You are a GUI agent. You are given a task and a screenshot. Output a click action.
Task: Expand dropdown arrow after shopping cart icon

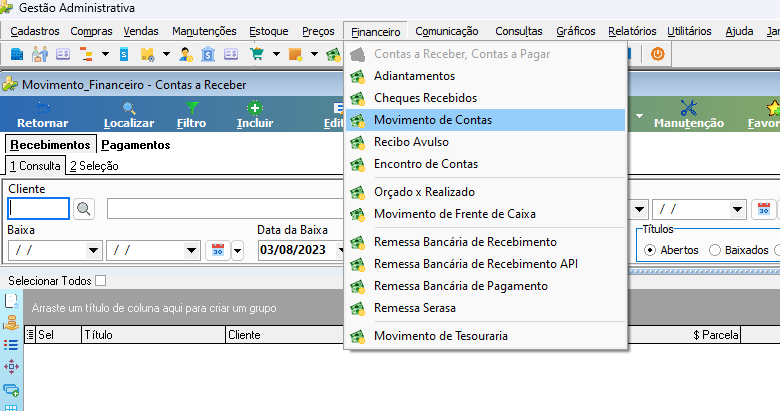pyautogui.click(x=276, y=54)
